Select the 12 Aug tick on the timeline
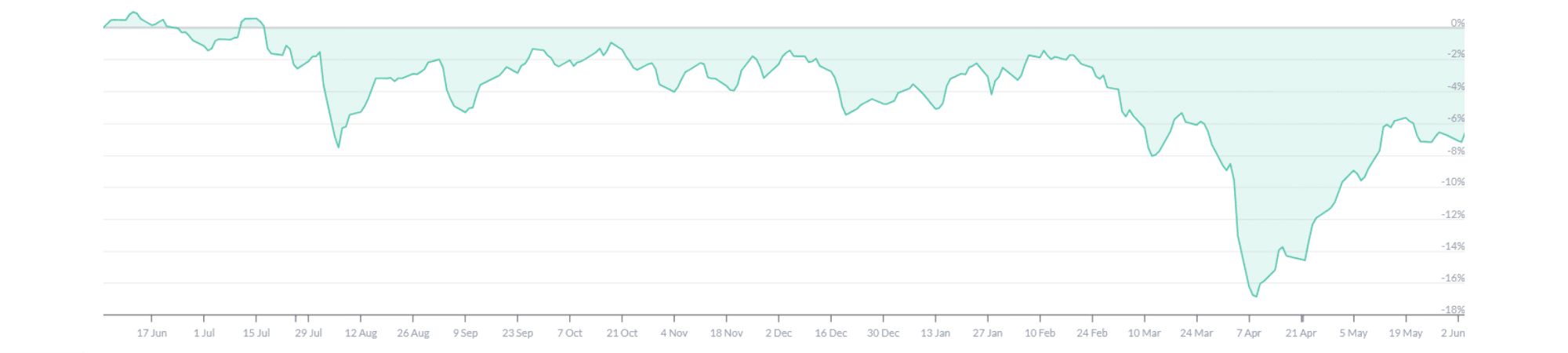 coord(361,333)
